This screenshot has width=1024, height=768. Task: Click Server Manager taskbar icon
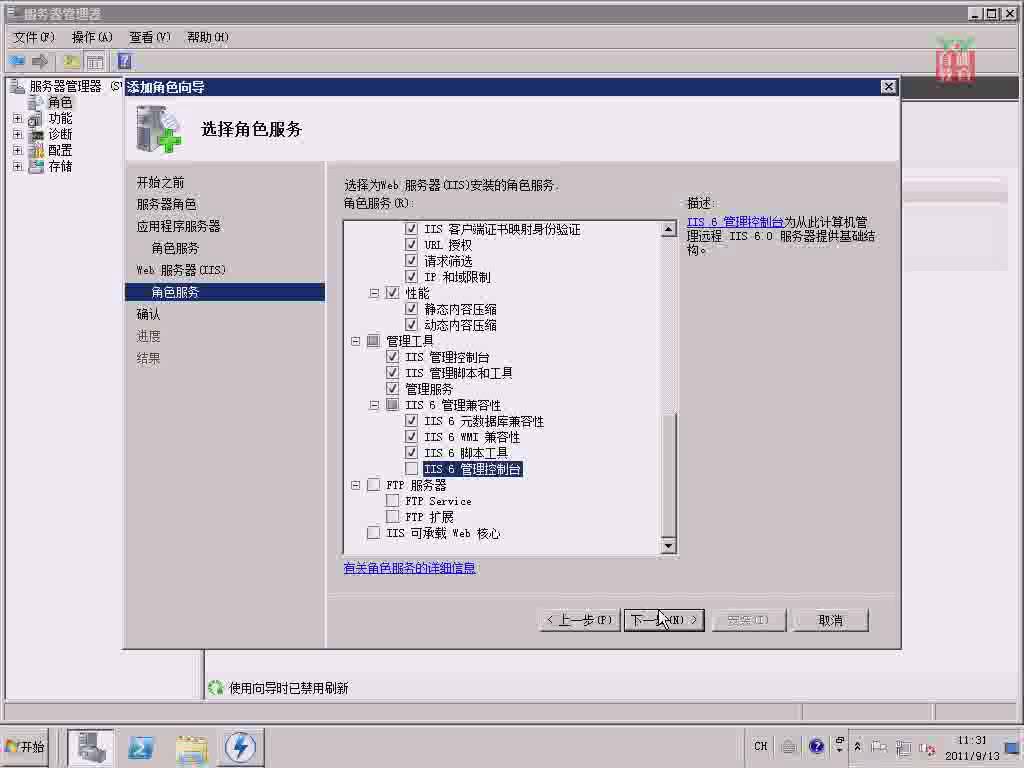[91, 748]
